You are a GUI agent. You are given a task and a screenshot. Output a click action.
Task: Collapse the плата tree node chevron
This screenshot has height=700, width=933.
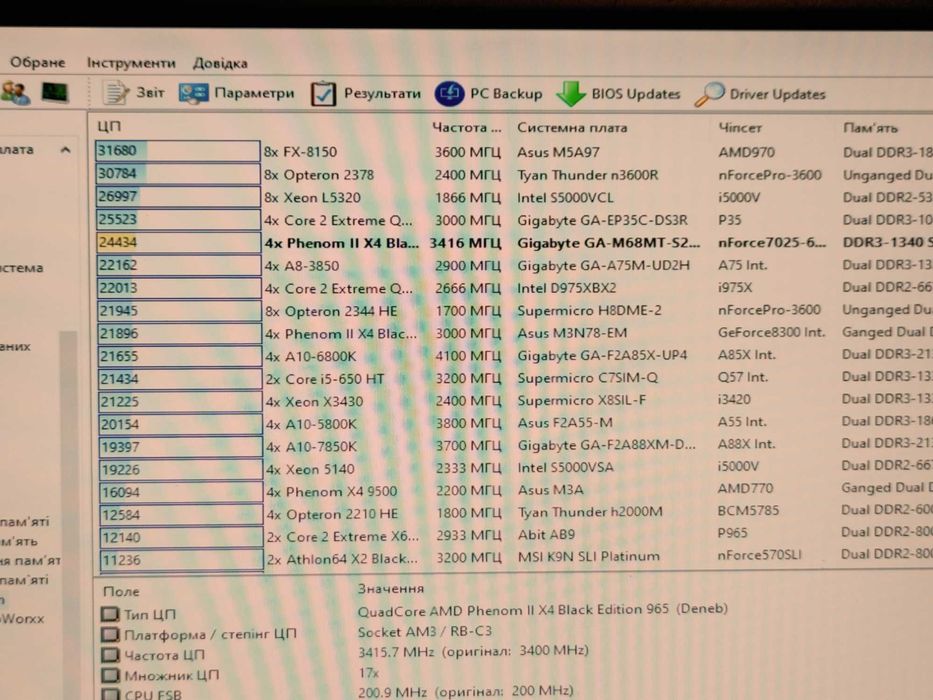[65, 149]
